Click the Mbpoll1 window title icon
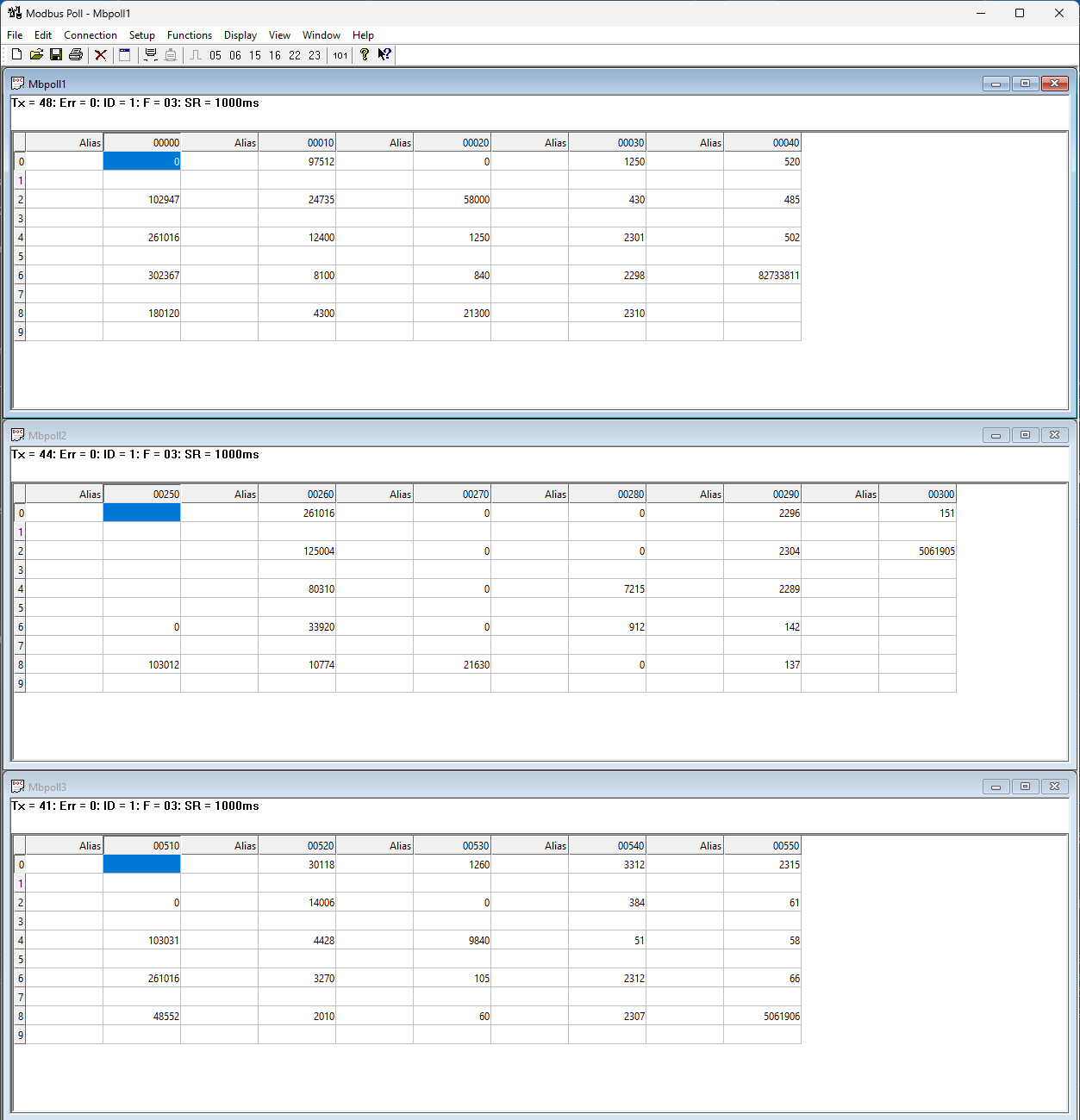The height and width of the screenshot is (1120, 1080). (x=18, y=84)
